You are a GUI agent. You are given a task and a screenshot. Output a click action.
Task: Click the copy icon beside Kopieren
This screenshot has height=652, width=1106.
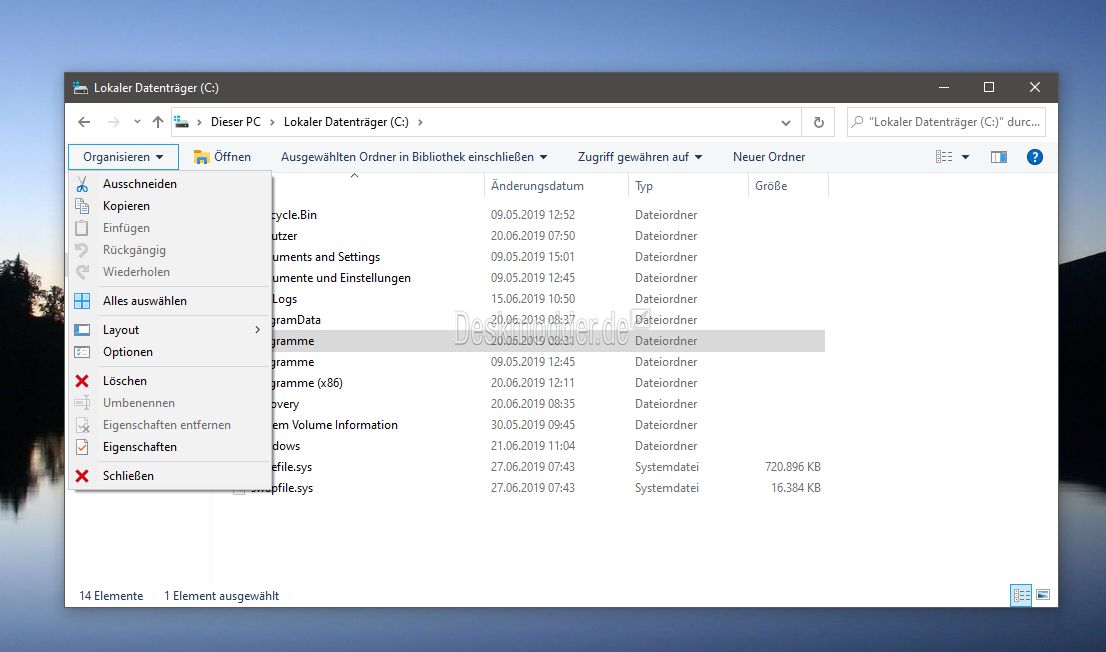[82, 206]
